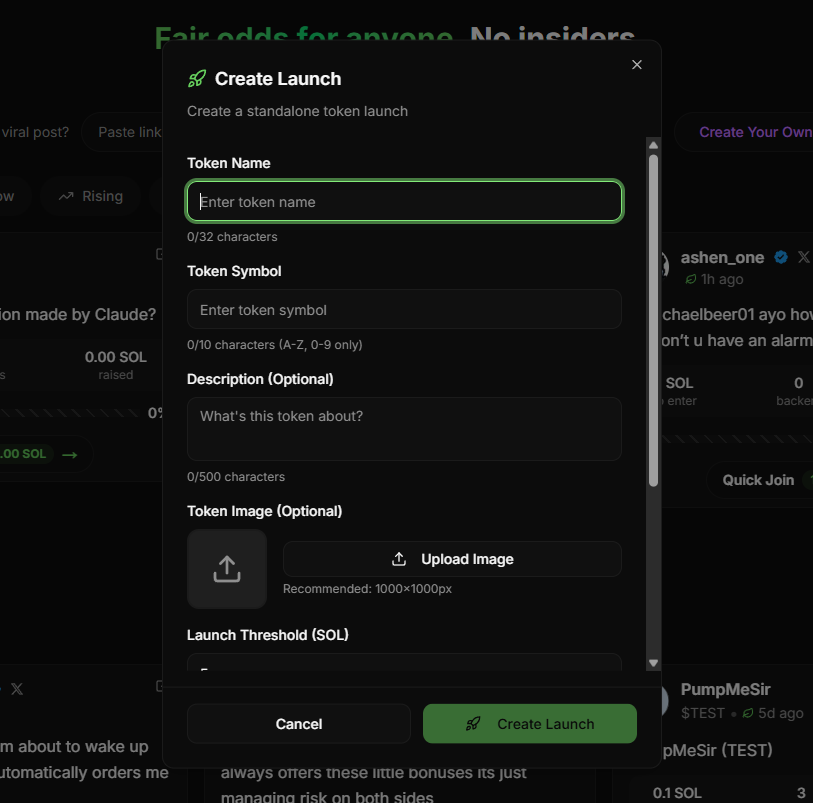Open the Create Your Own button
The image size is (813, 803).
coord(750,132)
